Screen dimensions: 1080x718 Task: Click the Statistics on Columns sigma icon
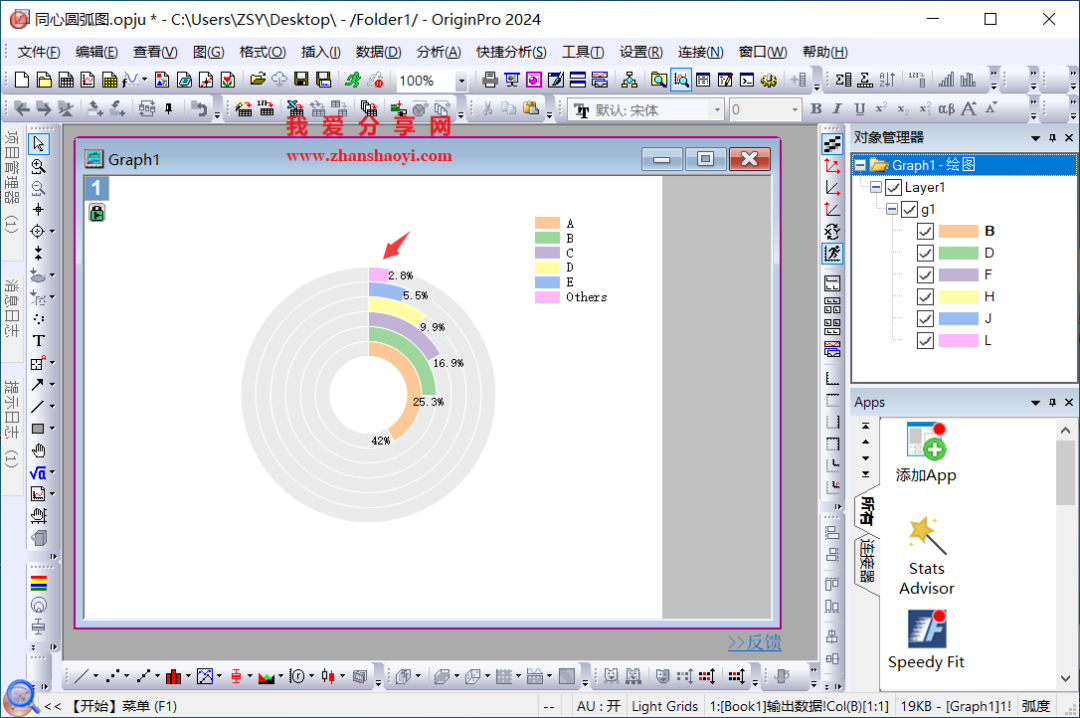pos(843,80)
